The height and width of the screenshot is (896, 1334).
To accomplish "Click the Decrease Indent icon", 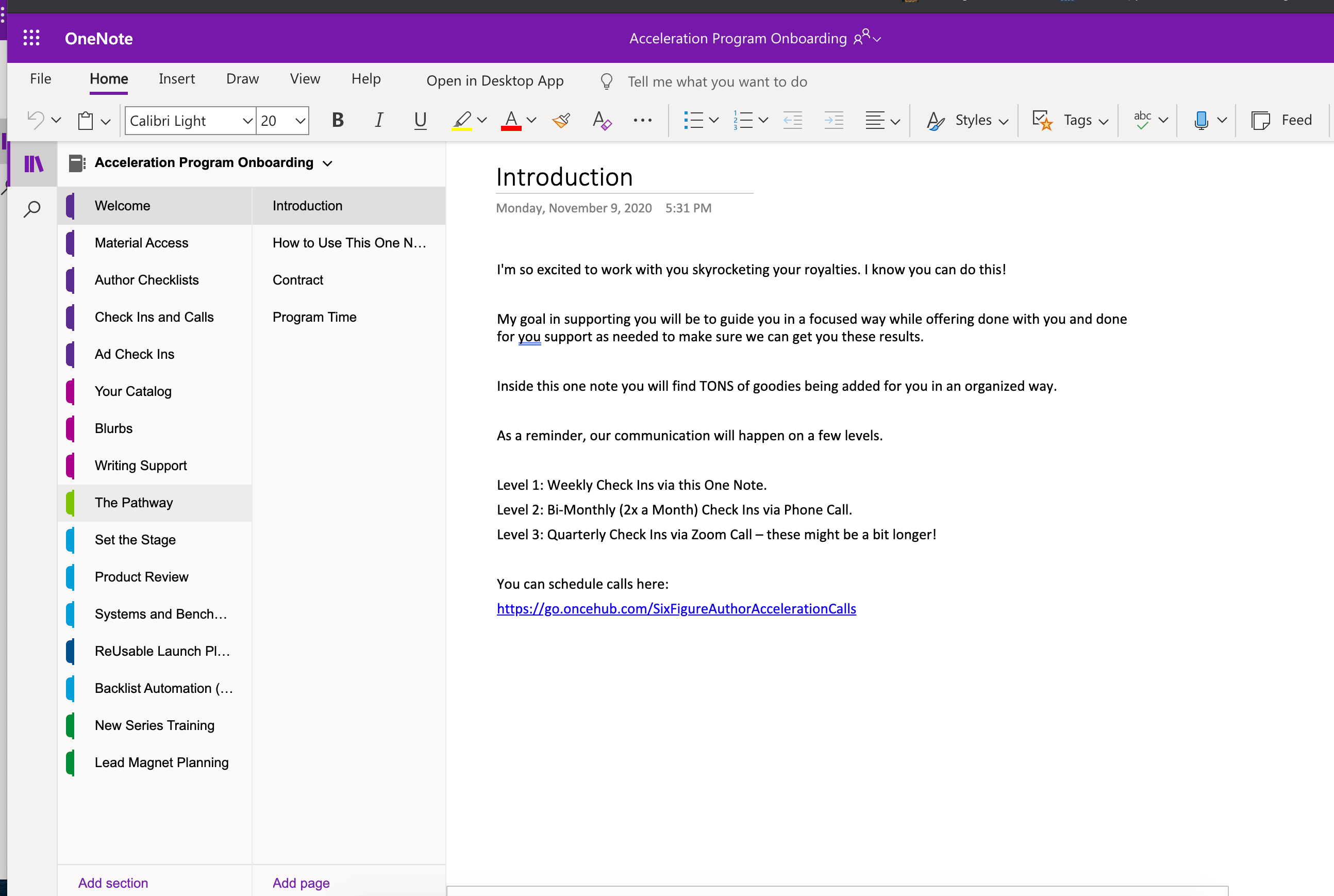I will point(792,121).
